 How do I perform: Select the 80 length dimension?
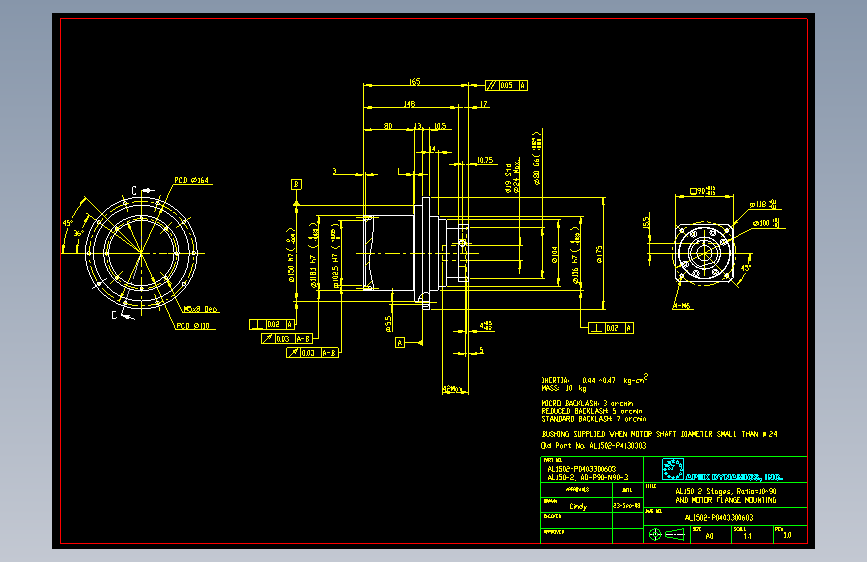click(x=388, y=126)
